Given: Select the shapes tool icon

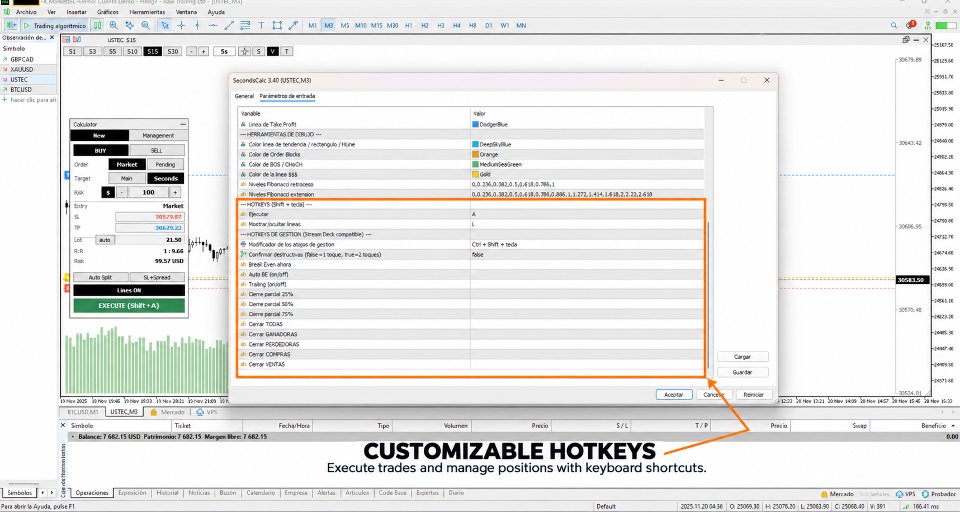Looking at the screenshot, I should pyautogui.click(x=277, y=26).
